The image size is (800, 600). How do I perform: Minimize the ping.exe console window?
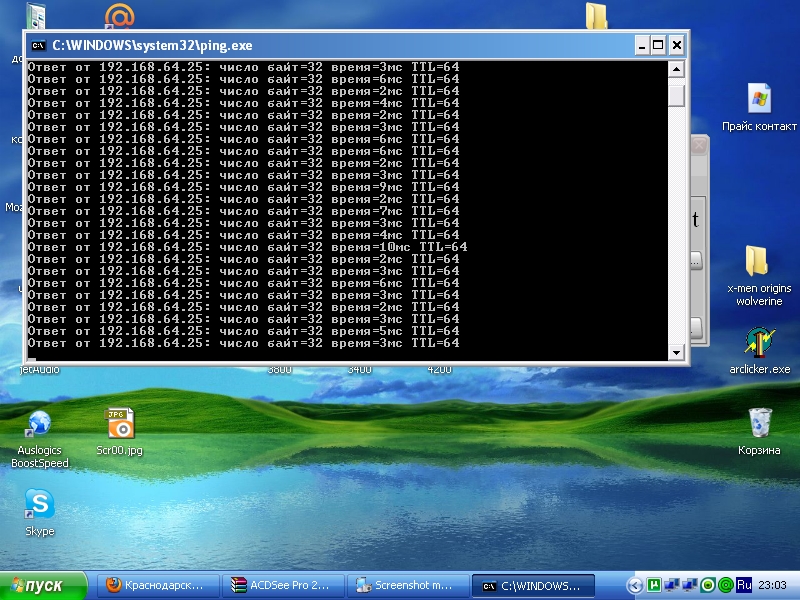642,45
